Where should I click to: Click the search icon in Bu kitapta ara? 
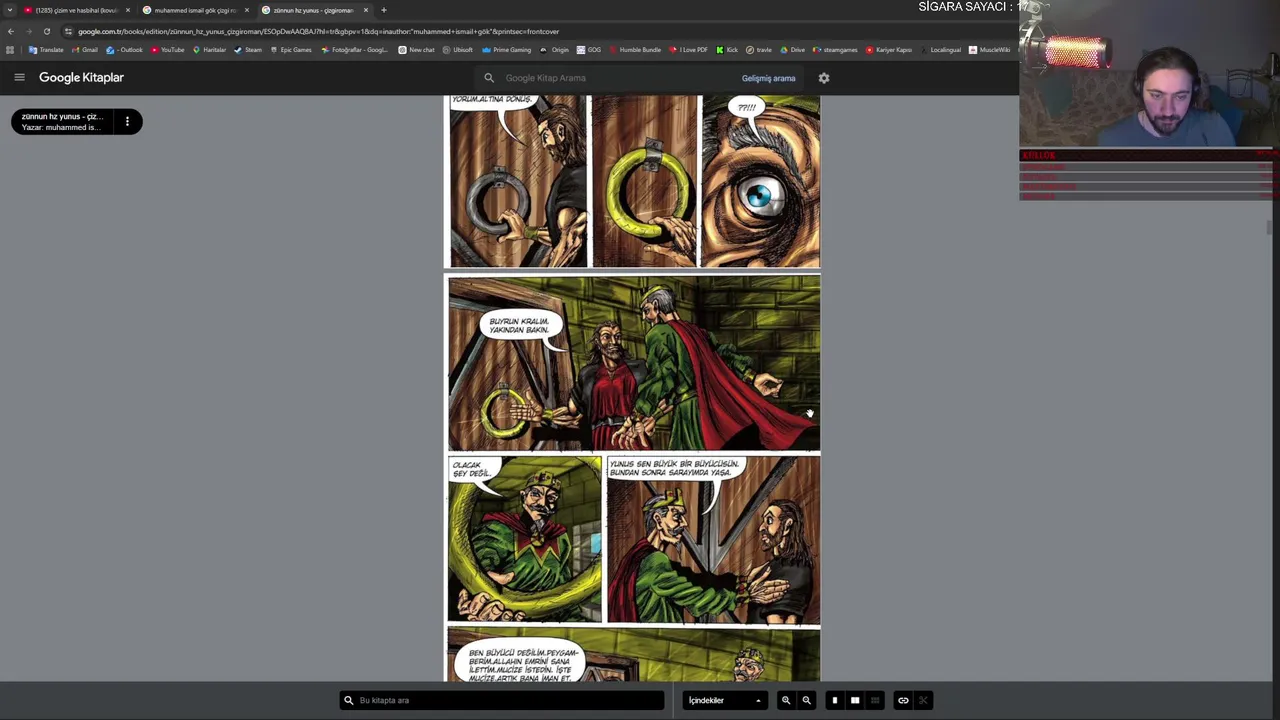click(x=349, y=700)
